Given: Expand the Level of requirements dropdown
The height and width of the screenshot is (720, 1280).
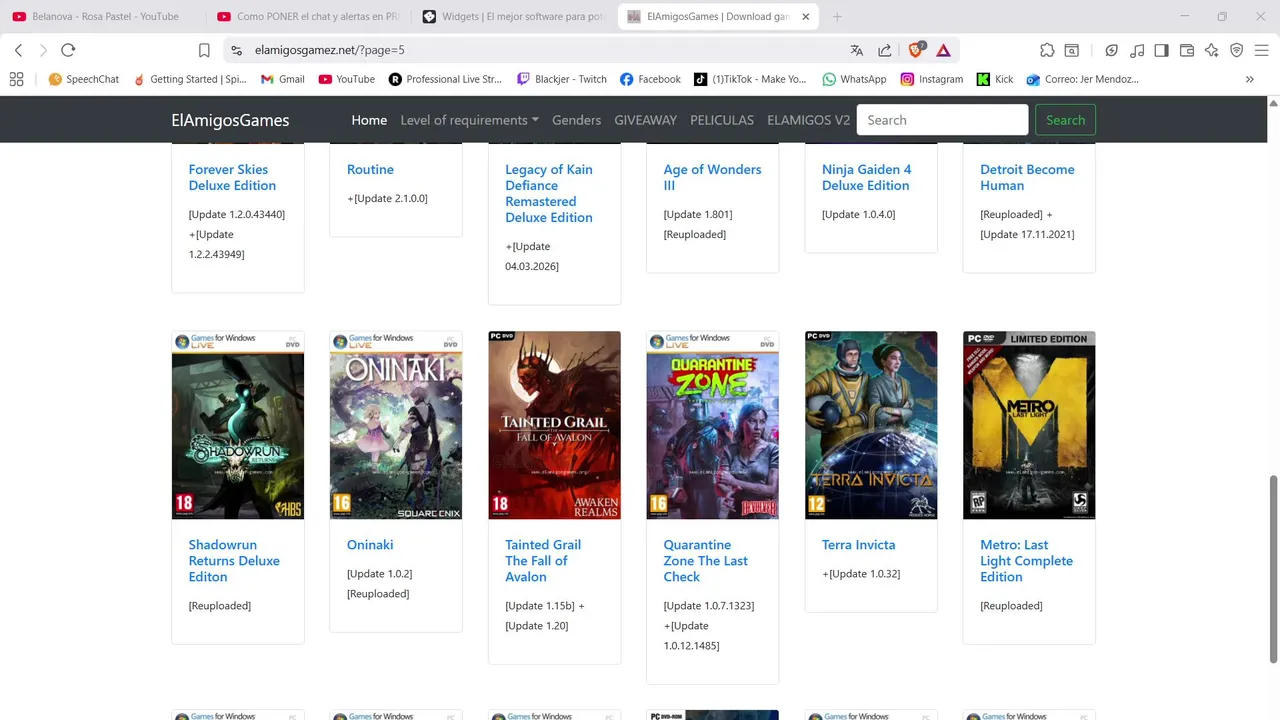Looking at the screenshot, I should tap(469, 120).
